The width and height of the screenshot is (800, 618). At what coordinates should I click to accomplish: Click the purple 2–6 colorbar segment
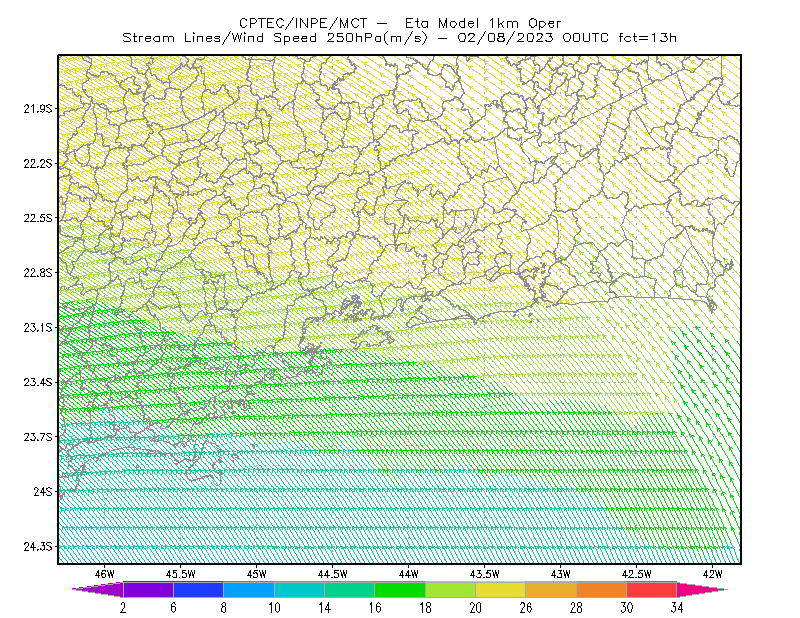[148, 589]
